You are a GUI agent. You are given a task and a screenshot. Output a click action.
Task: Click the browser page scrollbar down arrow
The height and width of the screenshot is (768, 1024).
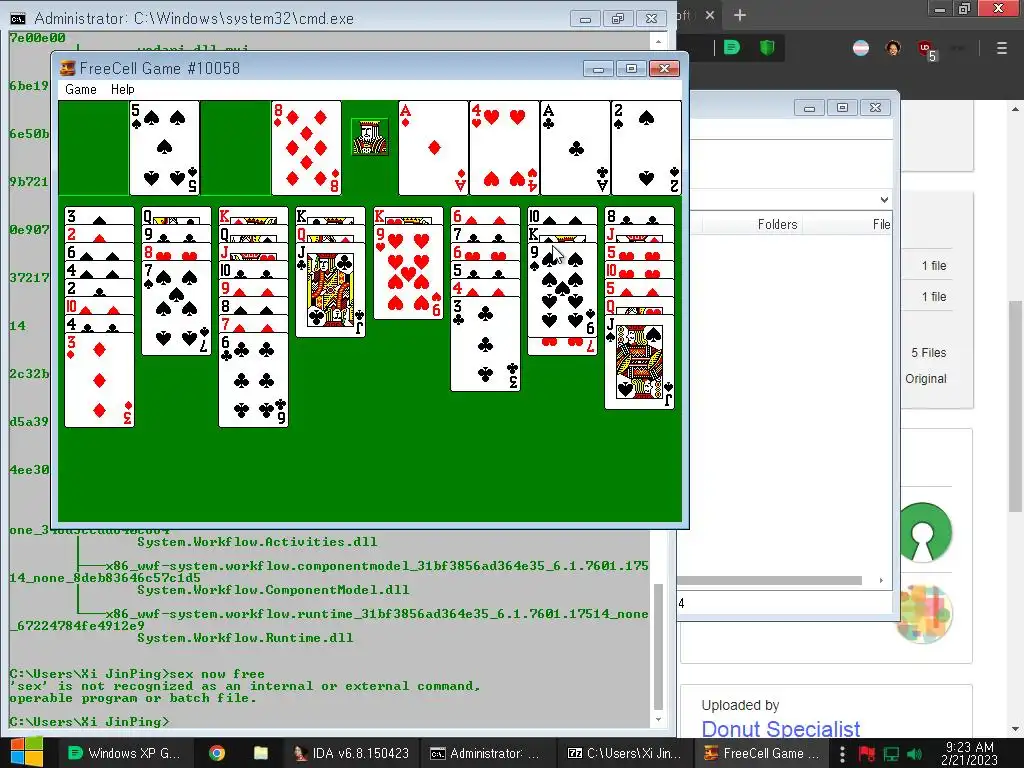(1016, 729)
